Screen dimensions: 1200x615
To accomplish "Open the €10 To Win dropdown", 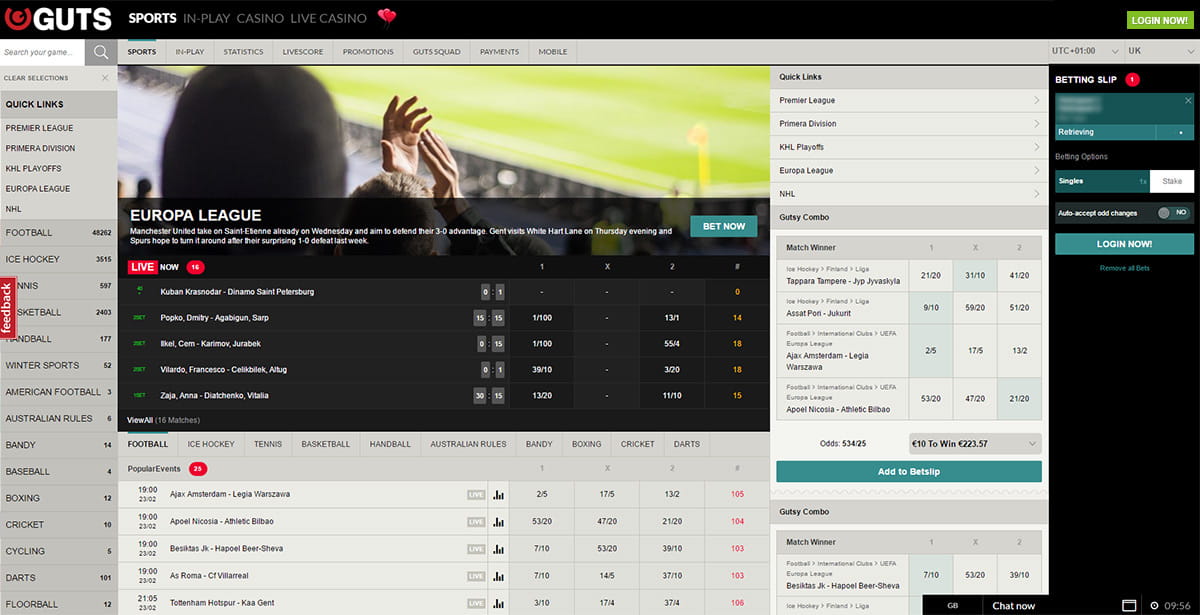I will pos(975,443).
